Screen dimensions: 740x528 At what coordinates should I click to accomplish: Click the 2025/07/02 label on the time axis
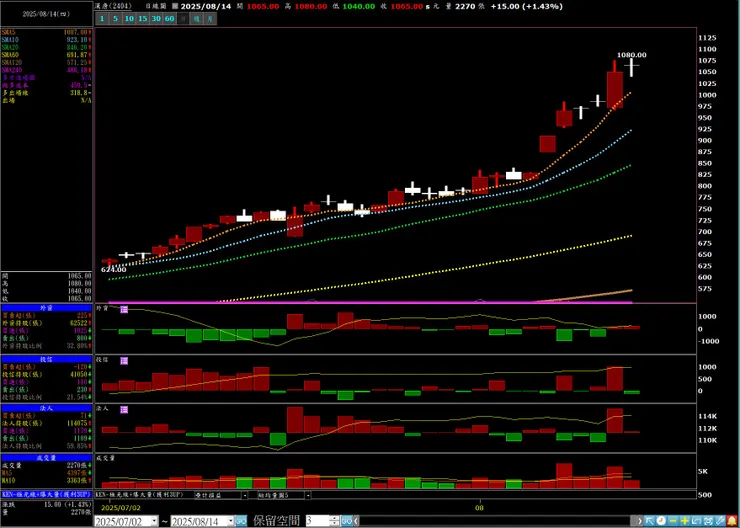(121, 508)
